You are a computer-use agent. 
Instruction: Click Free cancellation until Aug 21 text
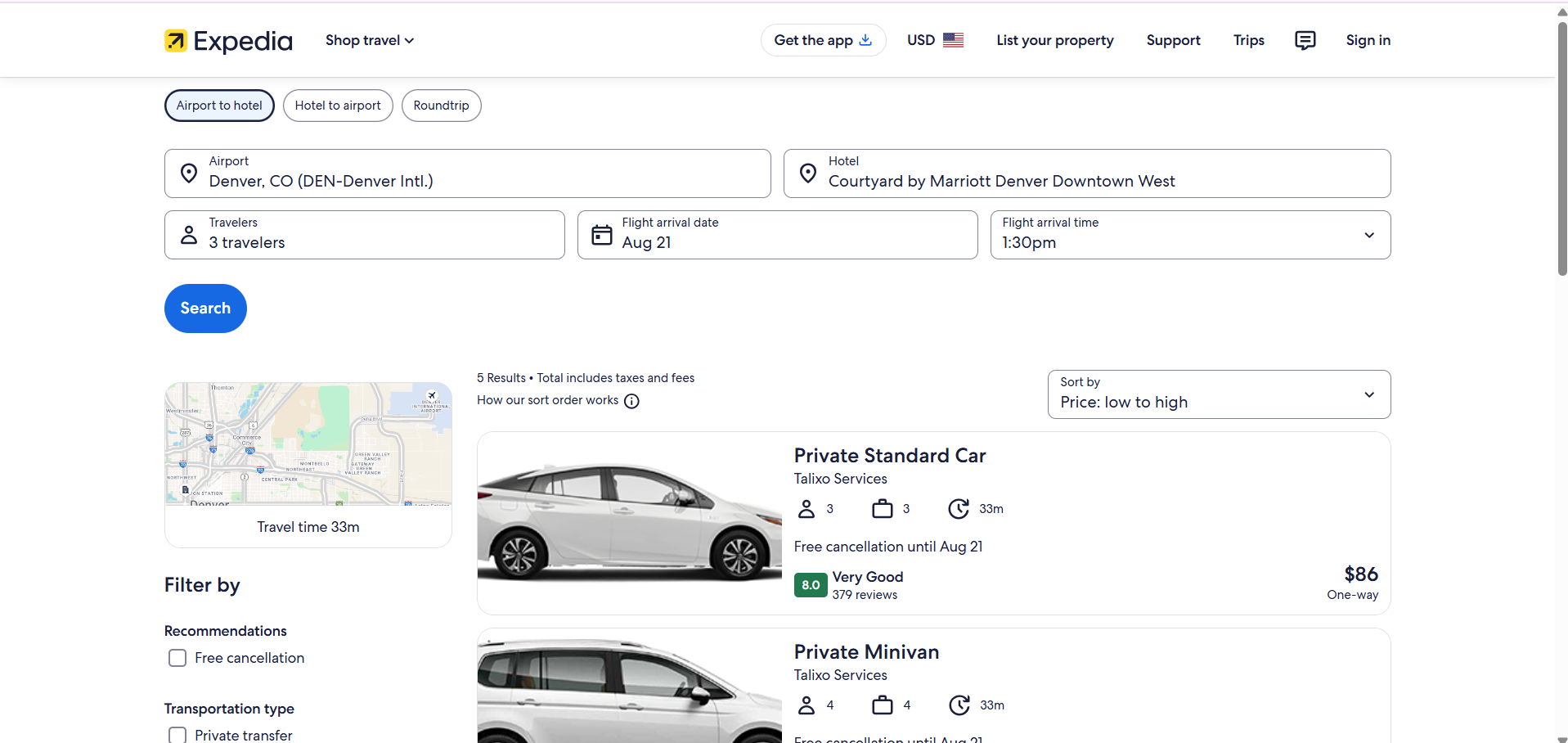point(888,547)
